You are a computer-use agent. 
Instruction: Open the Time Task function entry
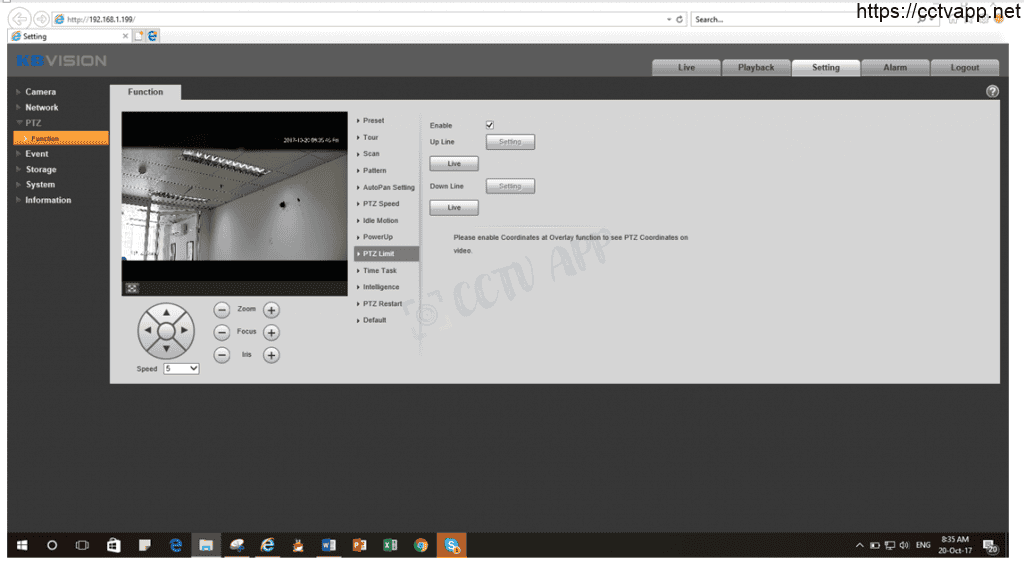click(379, 271)
